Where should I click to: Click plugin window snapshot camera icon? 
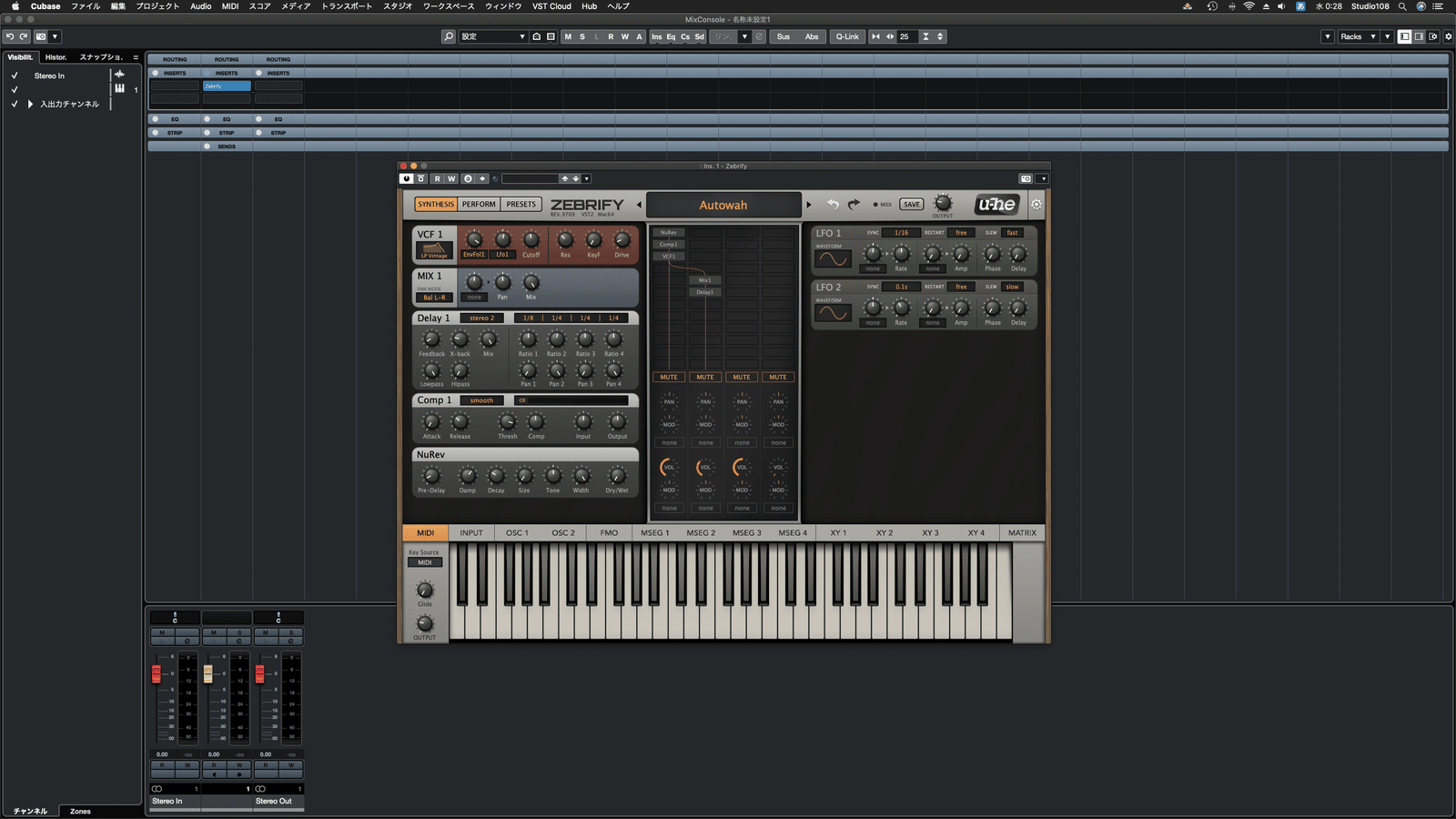(x=1026, y=178)
